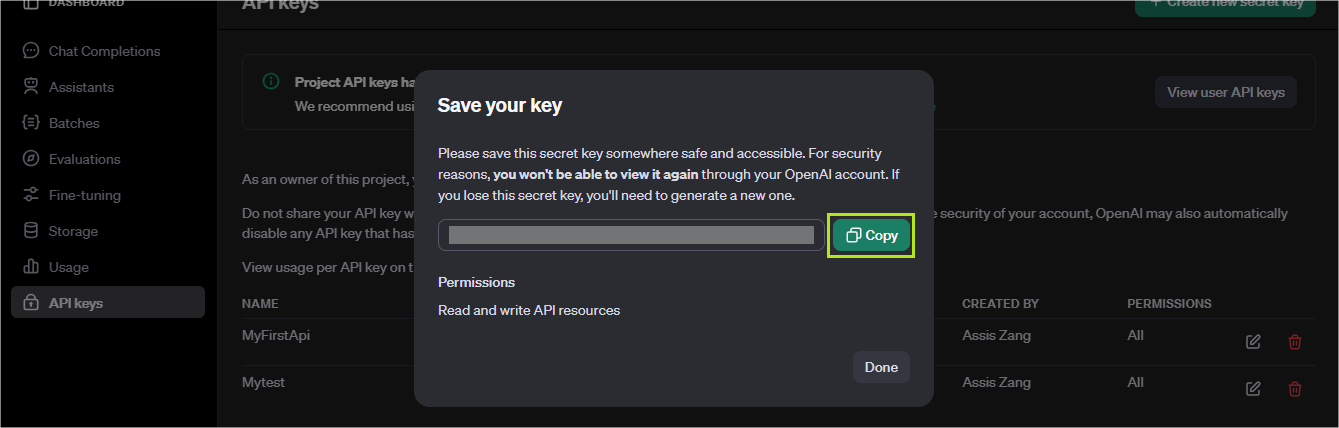Copy the secret key with the Copy button

pyautogui.click(x=871, y=235)
